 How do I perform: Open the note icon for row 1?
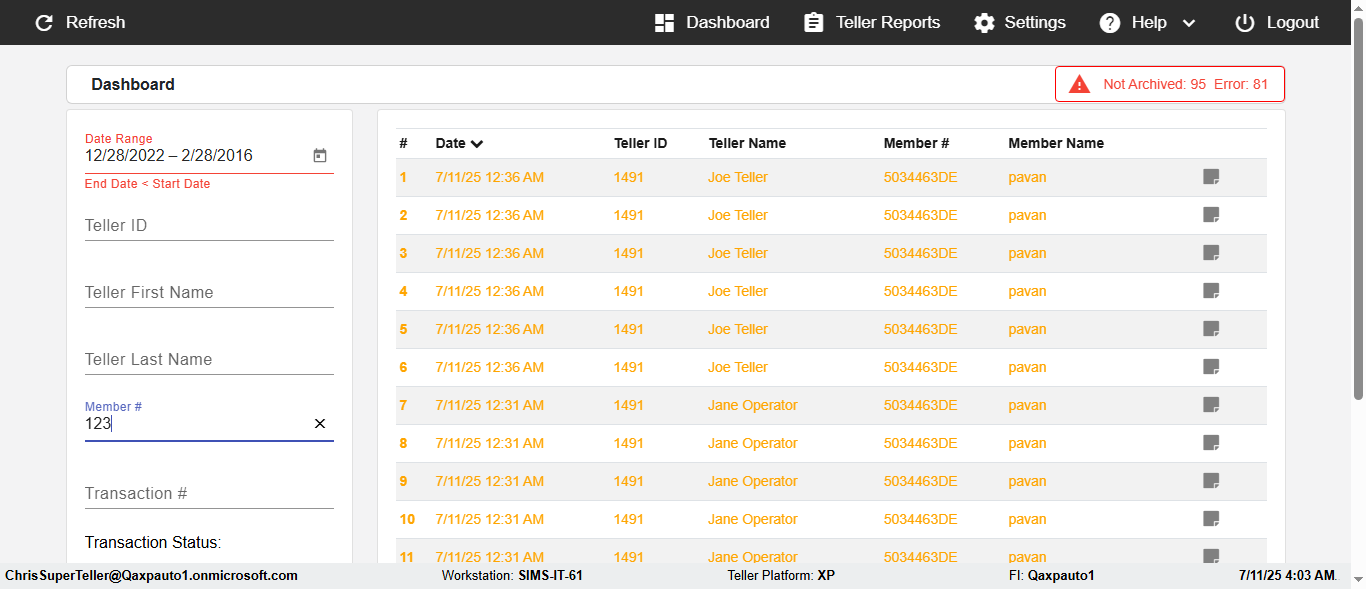click(x=1211, y=177)
